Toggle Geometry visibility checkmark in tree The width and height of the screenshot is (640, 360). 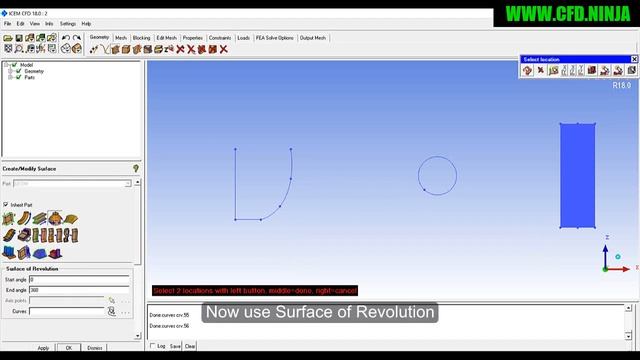pos(18,71)
